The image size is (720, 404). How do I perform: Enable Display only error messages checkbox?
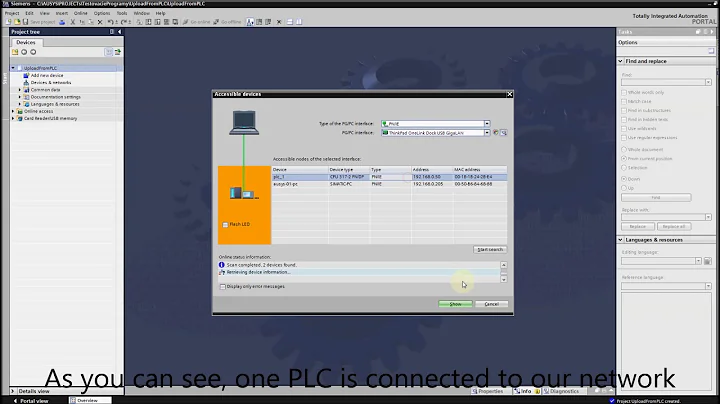click(223, 286)
